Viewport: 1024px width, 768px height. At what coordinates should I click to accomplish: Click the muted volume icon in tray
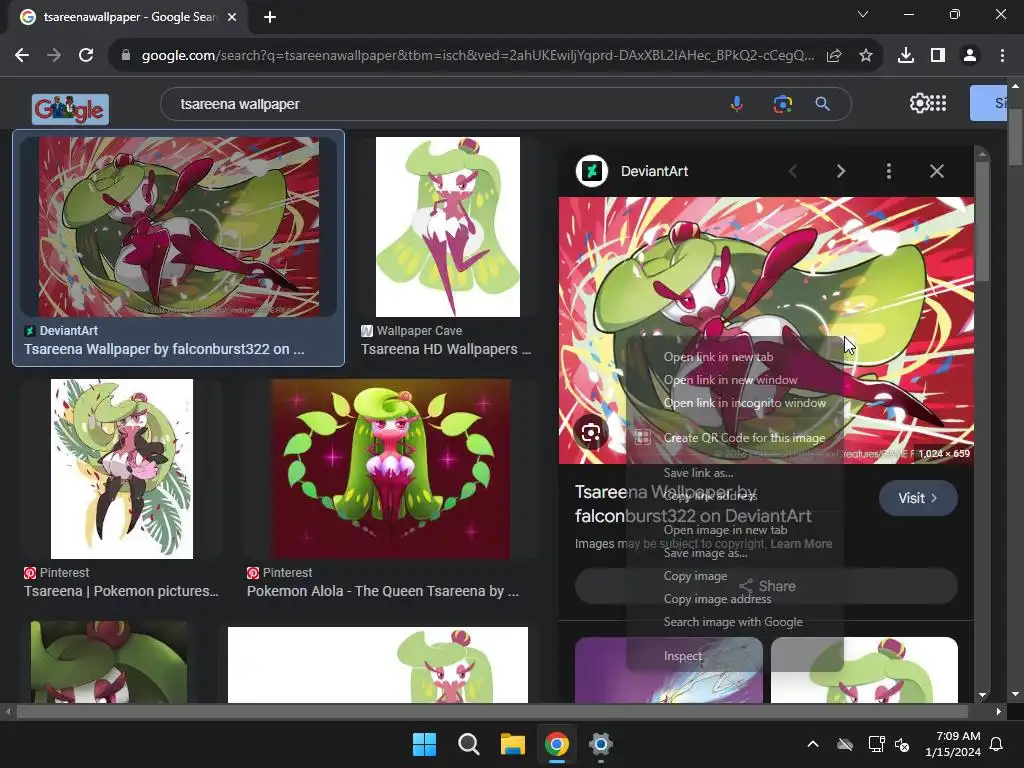point(902,744)
